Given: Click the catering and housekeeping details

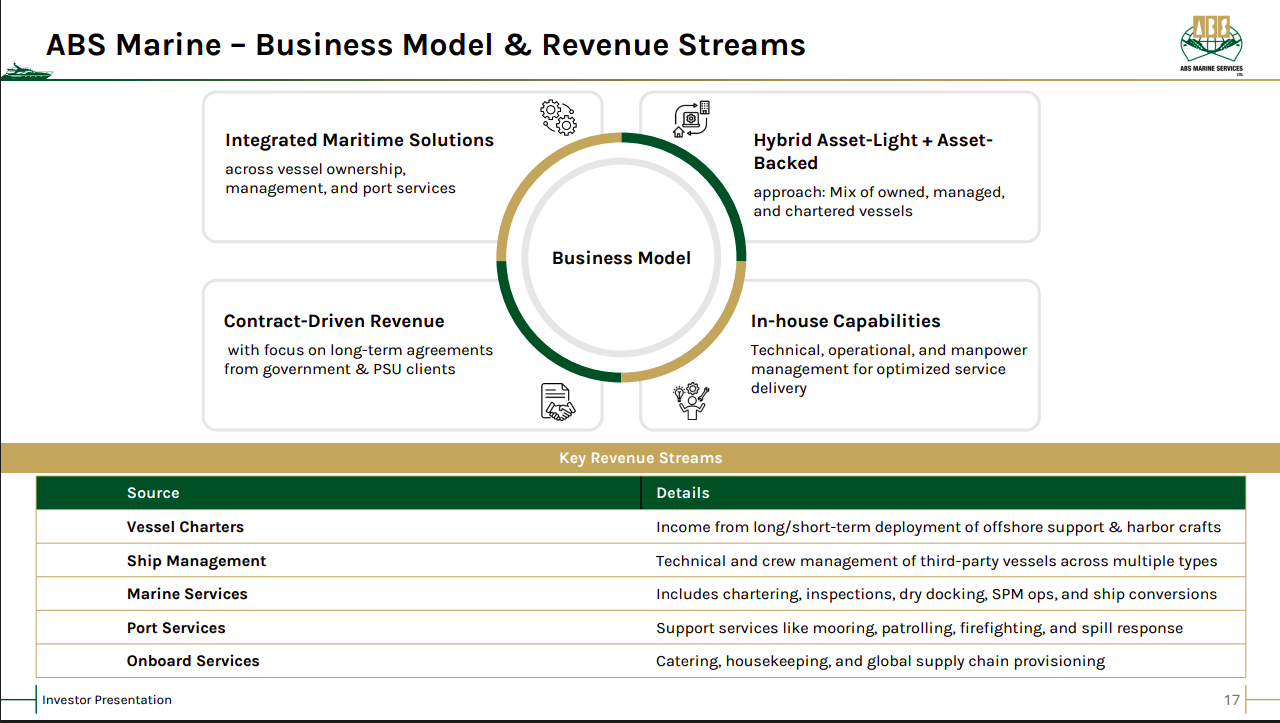Looking at the screenshot, I should click(880, 661).
